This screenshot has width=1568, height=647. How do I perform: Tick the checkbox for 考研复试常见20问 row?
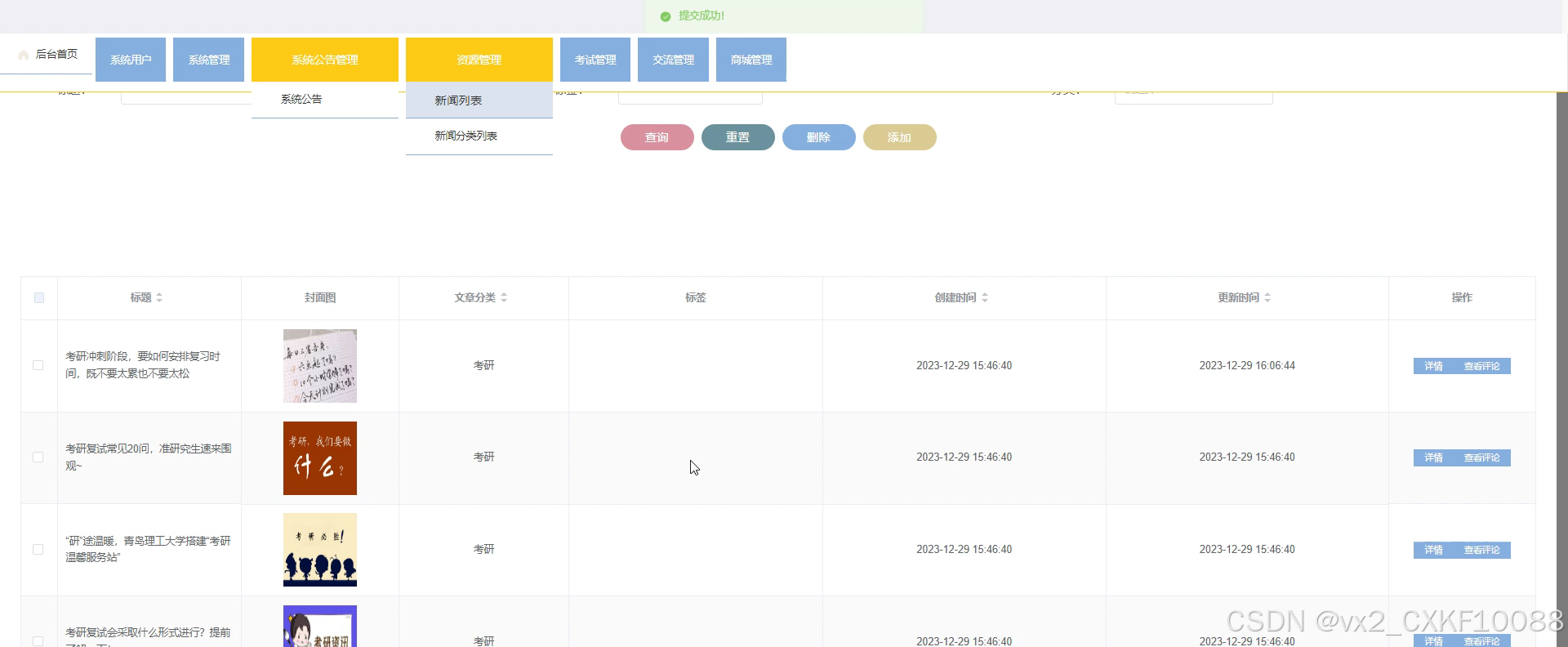tap(38, 457)
